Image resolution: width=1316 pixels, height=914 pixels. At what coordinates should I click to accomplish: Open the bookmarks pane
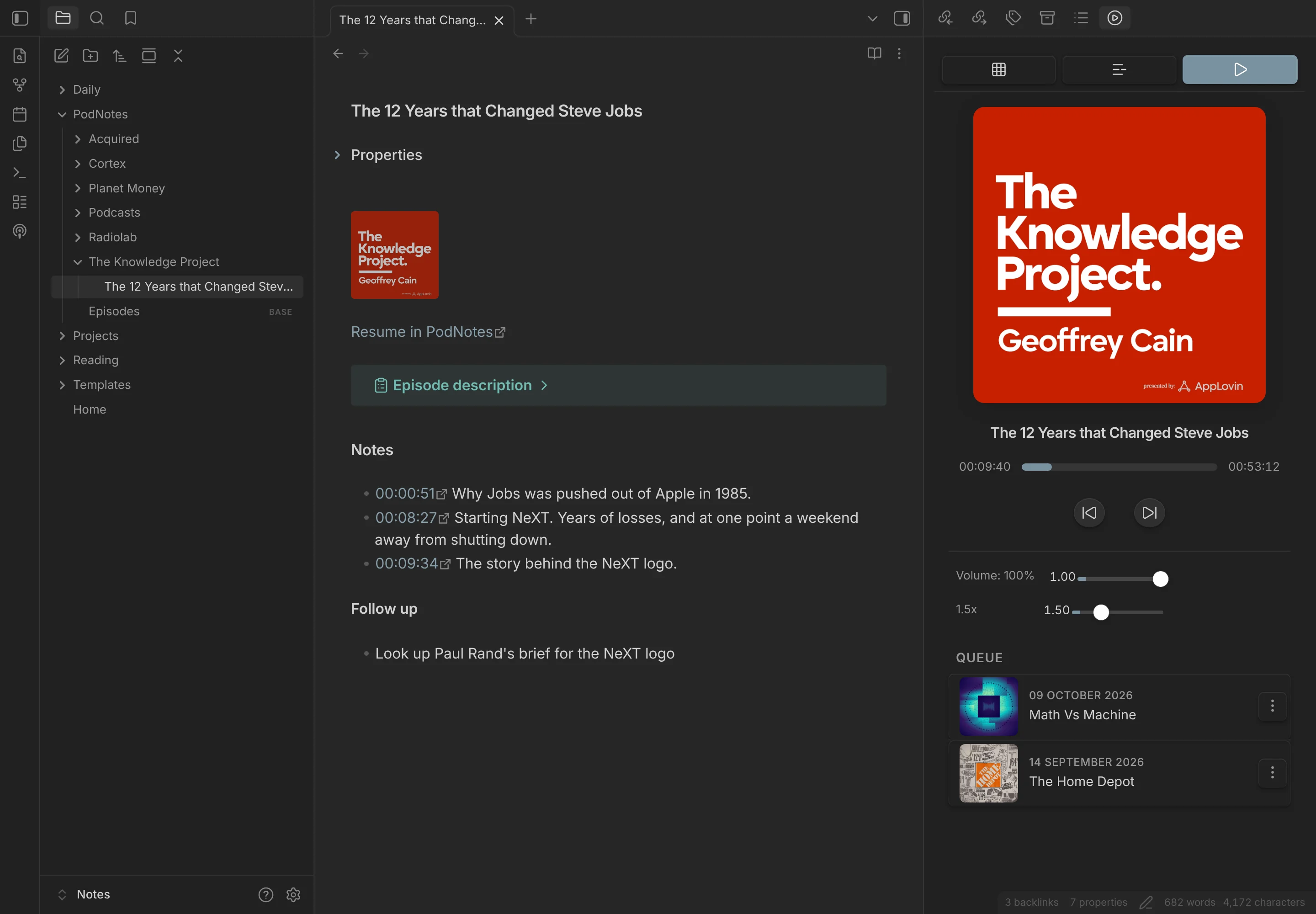click(131, 18)
